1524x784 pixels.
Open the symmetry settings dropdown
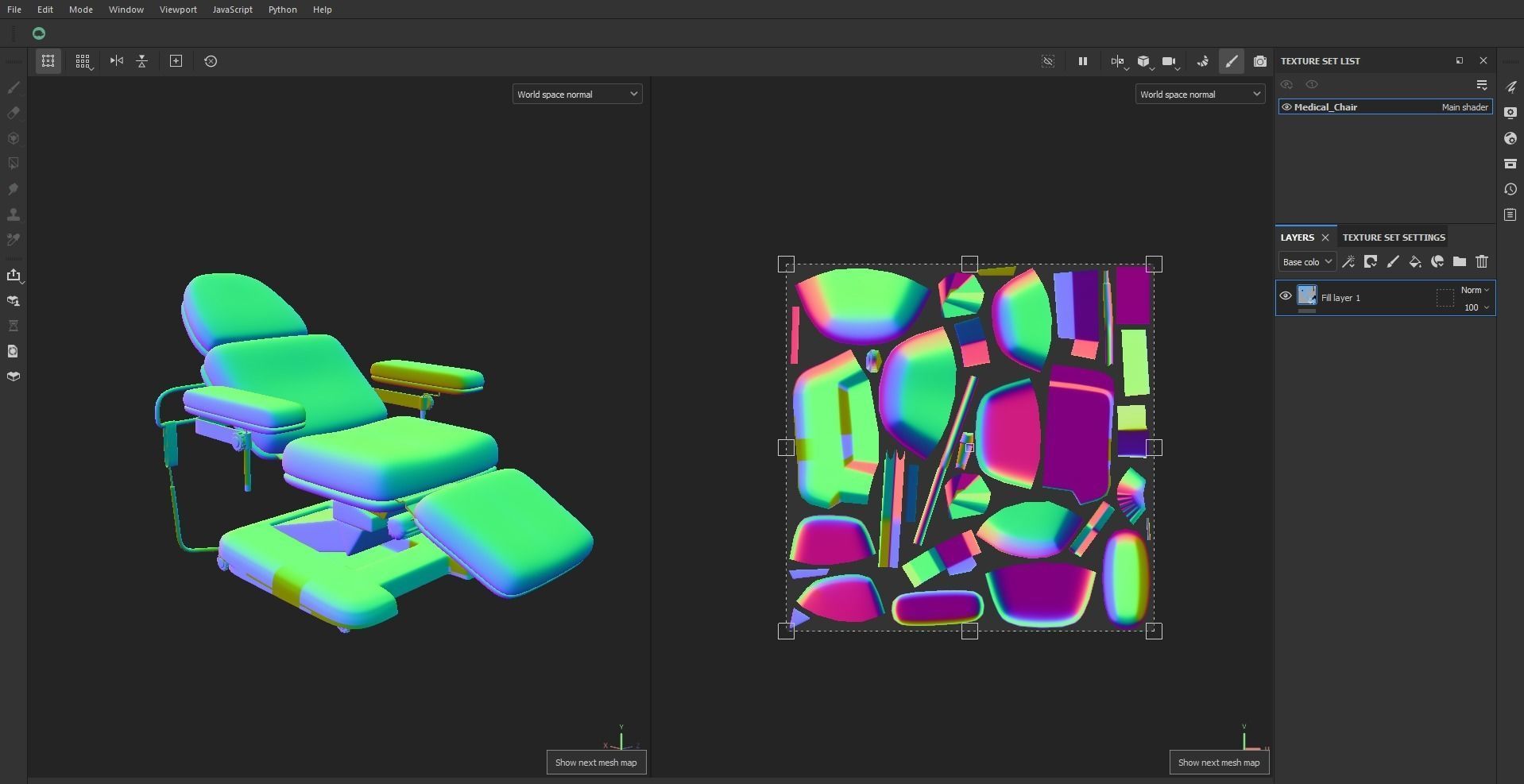pos(1119,61)
